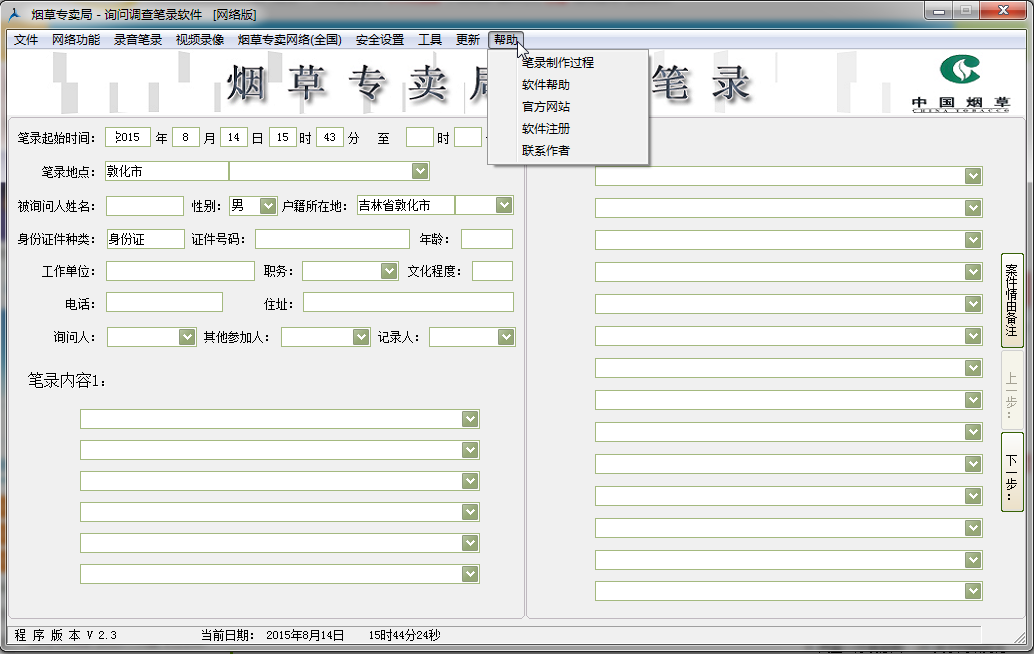Click the 户籍所在地 field with 吉林省敦化市
The image size is (1034, 654).
pos(406,205)
